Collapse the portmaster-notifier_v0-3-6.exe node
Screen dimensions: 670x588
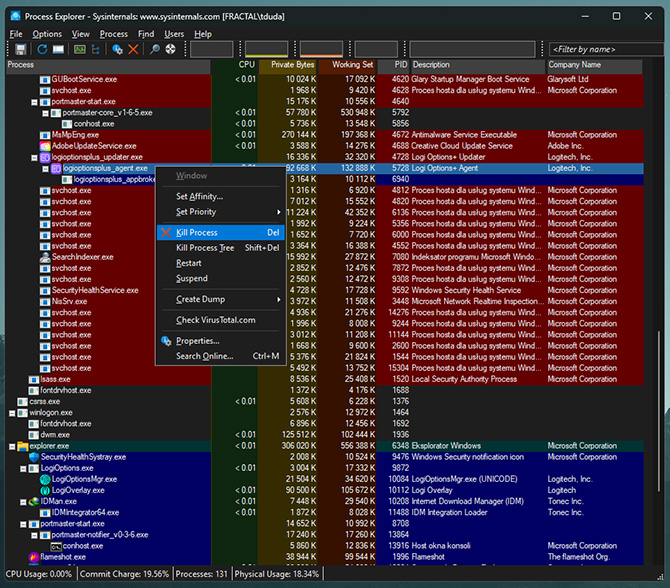pyautogui.click(x=34, y=535)
